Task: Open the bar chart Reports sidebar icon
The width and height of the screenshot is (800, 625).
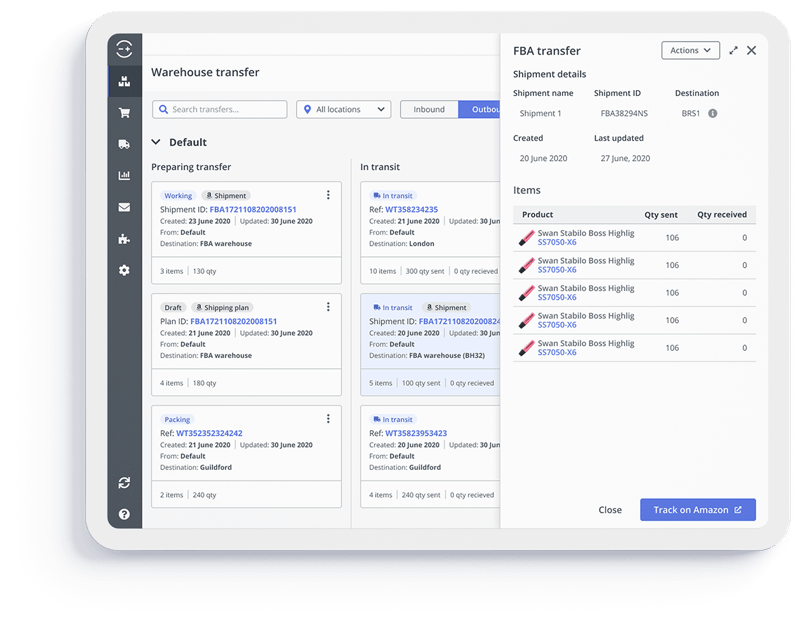Action: coord(124,176)
